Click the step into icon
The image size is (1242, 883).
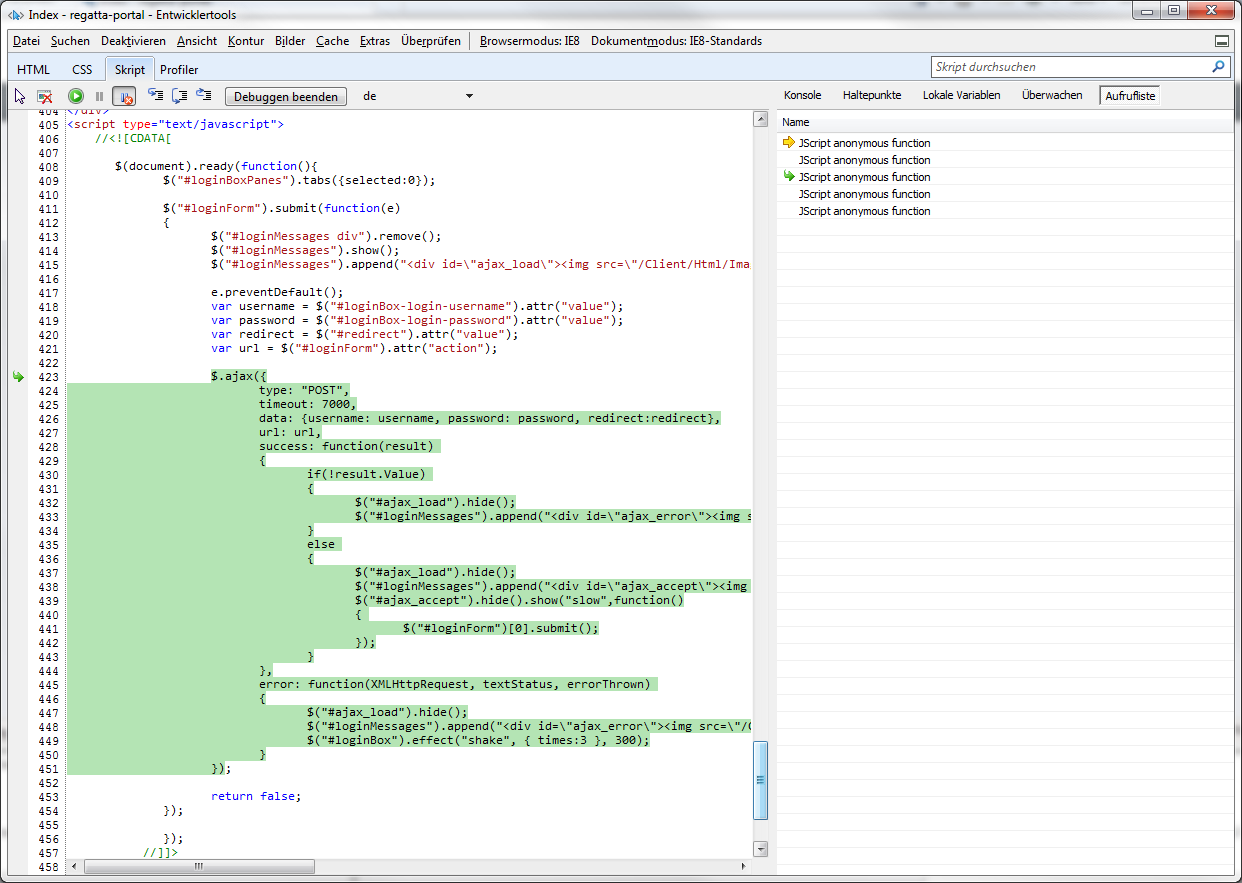[x=155, y=96]
